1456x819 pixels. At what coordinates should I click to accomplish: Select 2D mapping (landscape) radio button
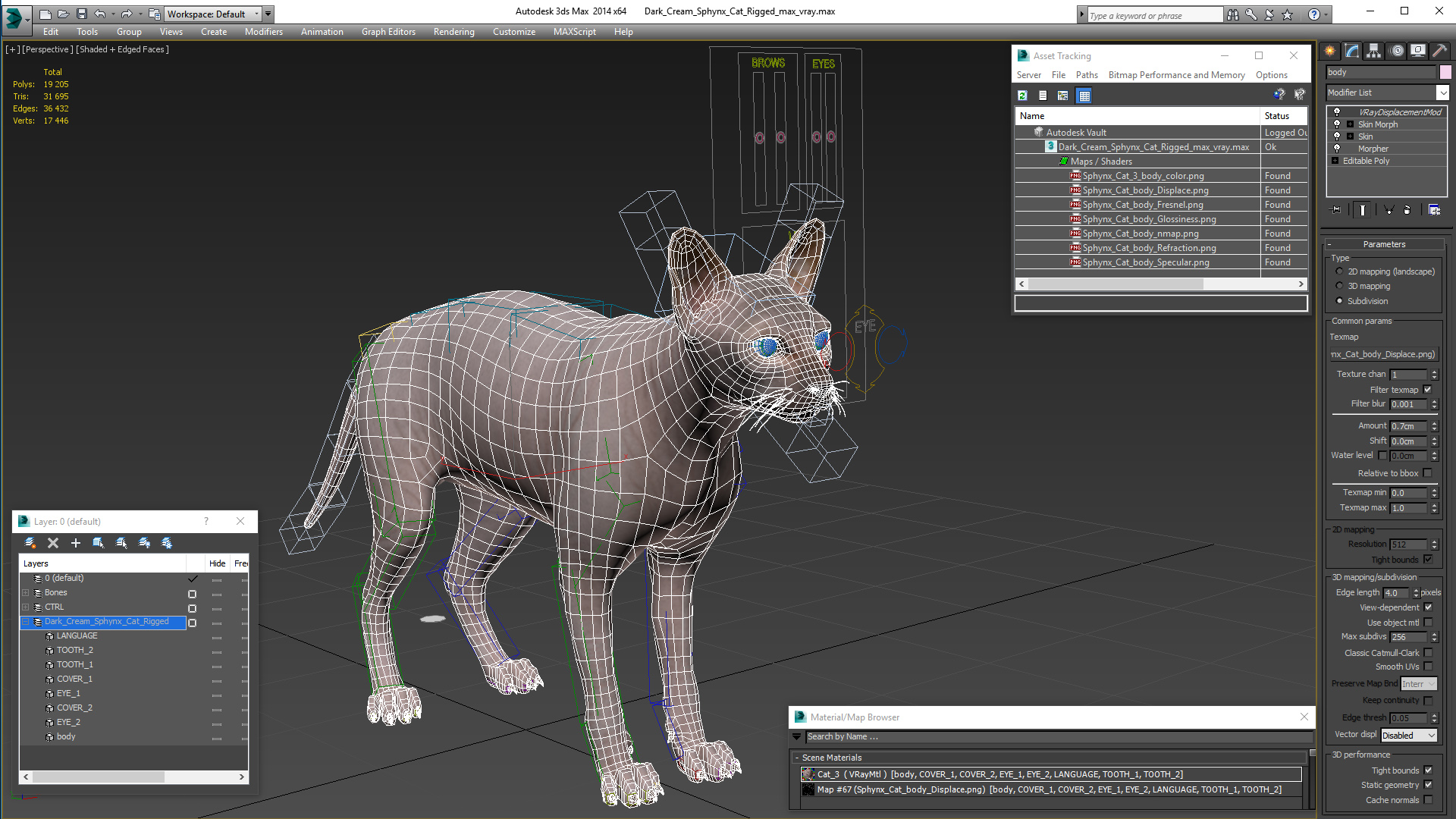(1339, 271)
